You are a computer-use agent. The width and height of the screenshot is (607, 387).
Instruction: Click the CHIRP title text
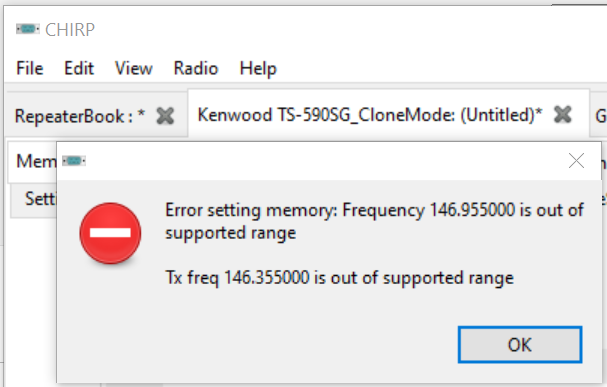point(70,30)
